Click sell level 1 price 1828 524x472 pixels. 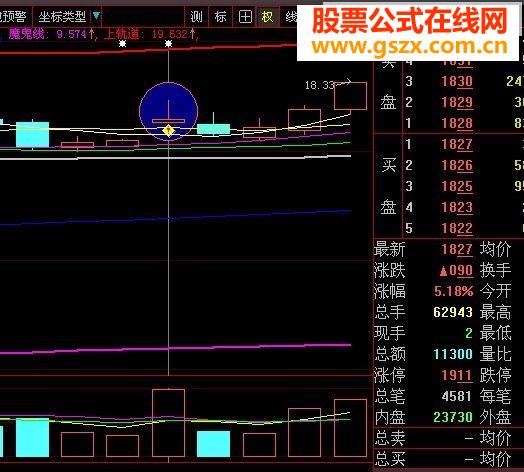tap(457, 123)
